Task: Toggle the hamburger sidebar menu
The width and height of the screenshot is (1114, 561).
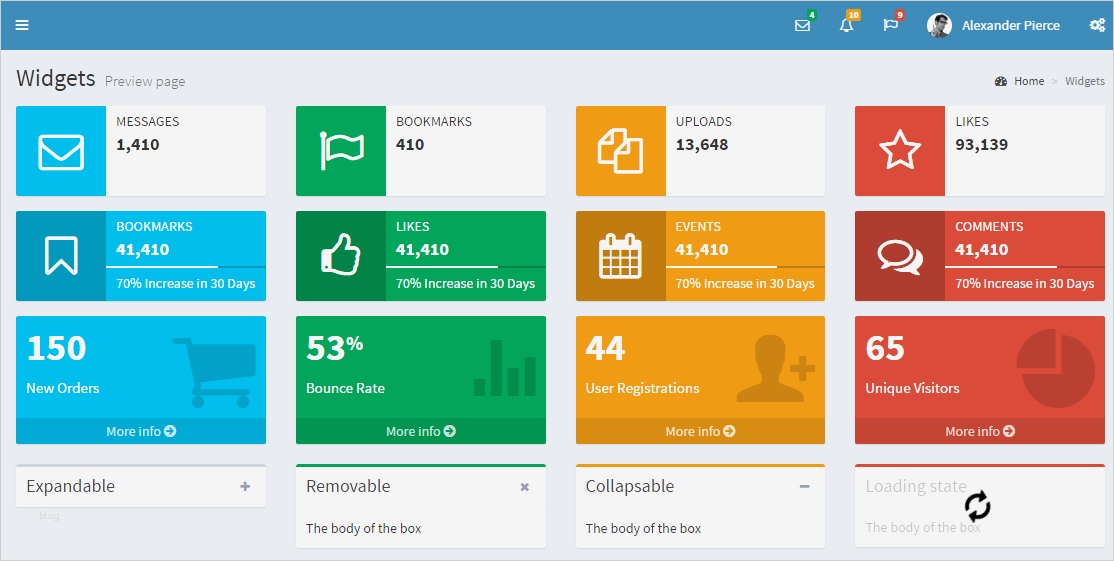Action: pyautogui.click(x=22, y=25)
